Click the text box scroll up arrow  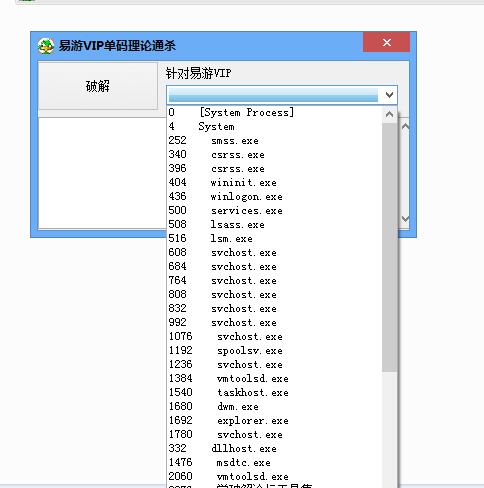pyautogui.click(x=405, y=127)
